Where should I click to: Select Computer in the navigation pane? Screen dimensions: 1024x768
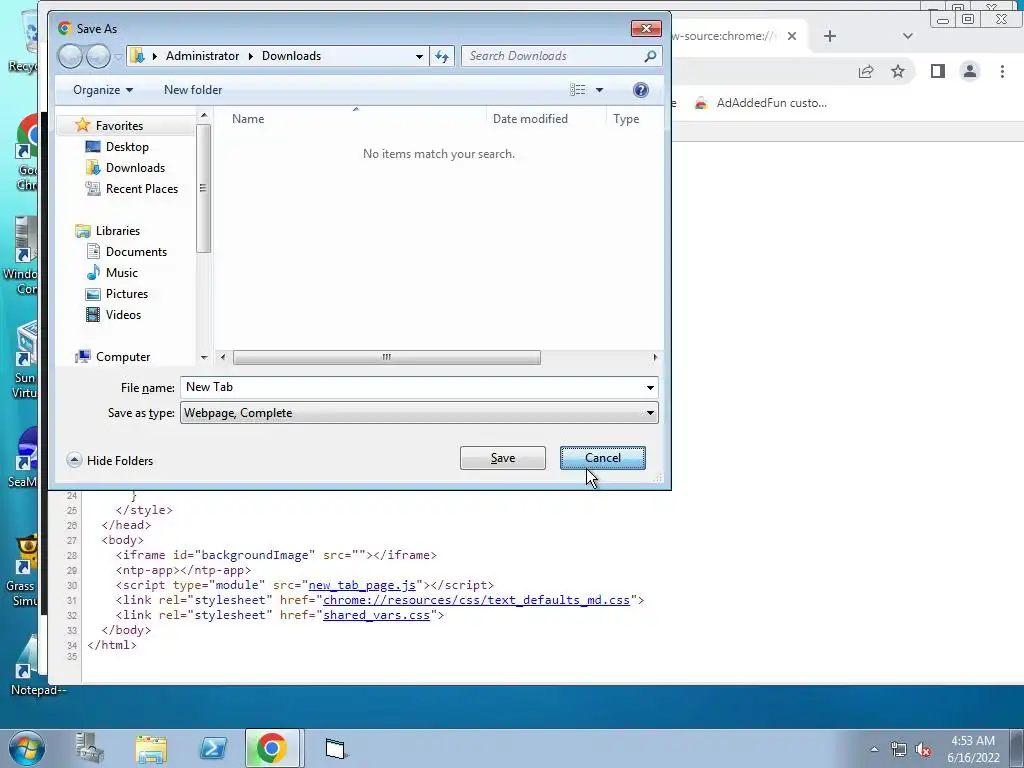coord(123,357)
